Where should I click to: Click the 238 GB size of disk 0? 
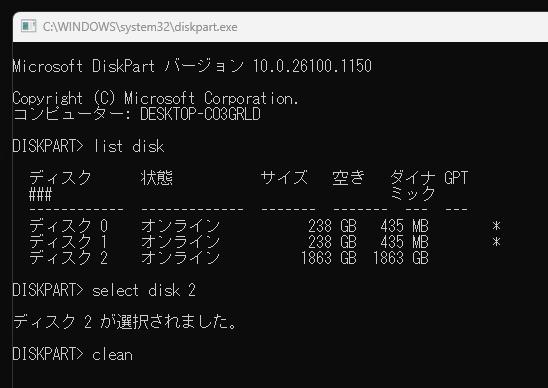(x=332, y=225)
